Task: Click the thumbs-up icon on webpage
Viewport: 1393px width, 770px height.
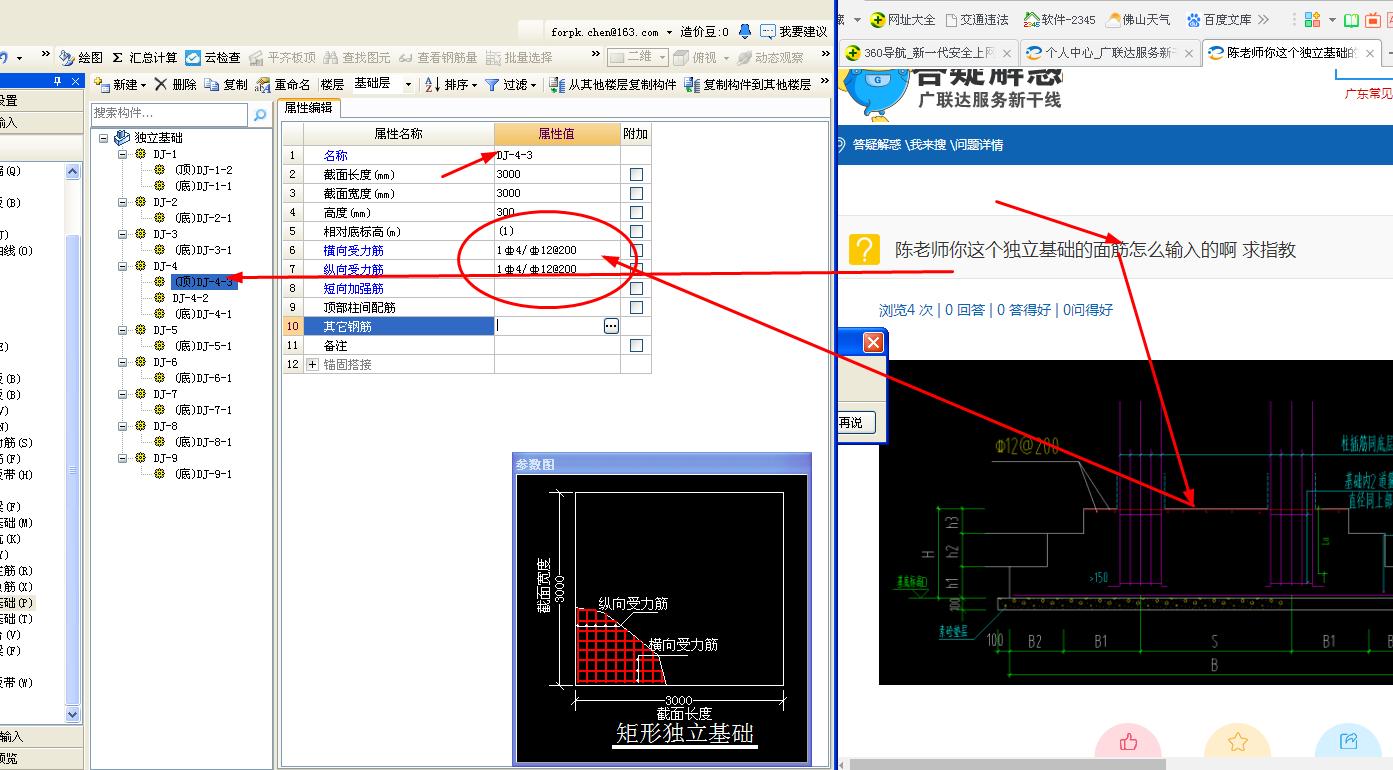Action: pos(1129,742)
